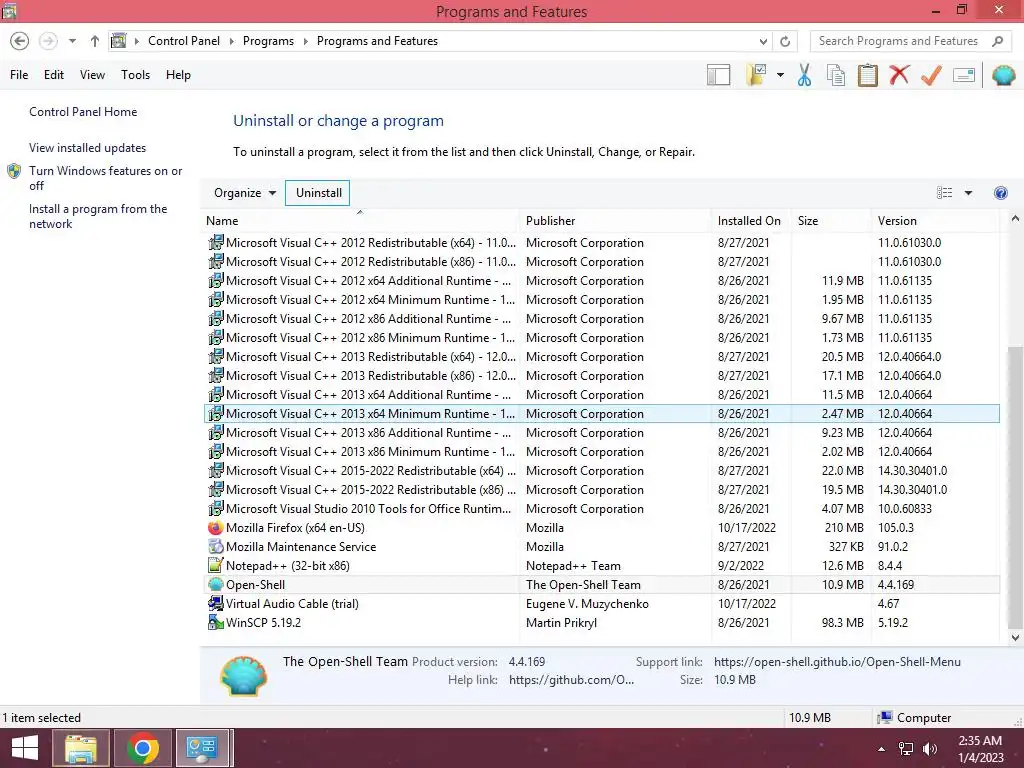Click the Rename toolbar icon
The image size is (1024, 768).
(x=964, y=75)
